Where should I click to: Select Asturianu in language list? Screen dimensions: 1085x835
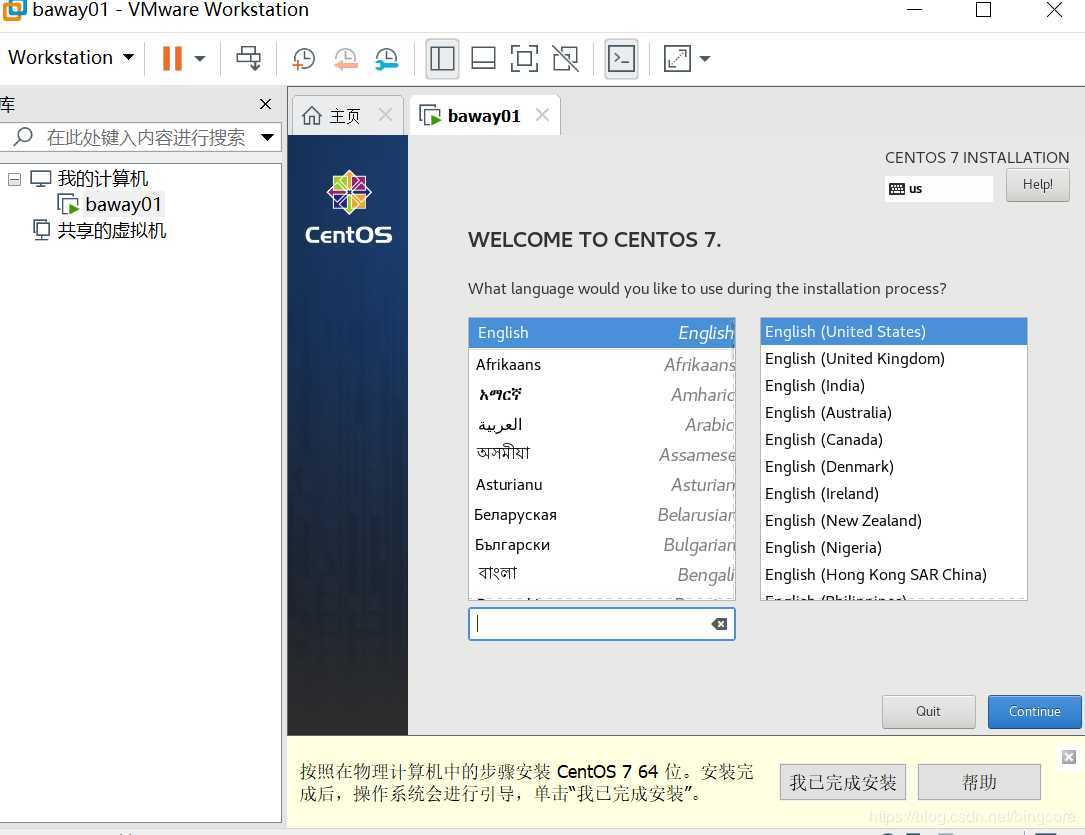coord(601,485)
